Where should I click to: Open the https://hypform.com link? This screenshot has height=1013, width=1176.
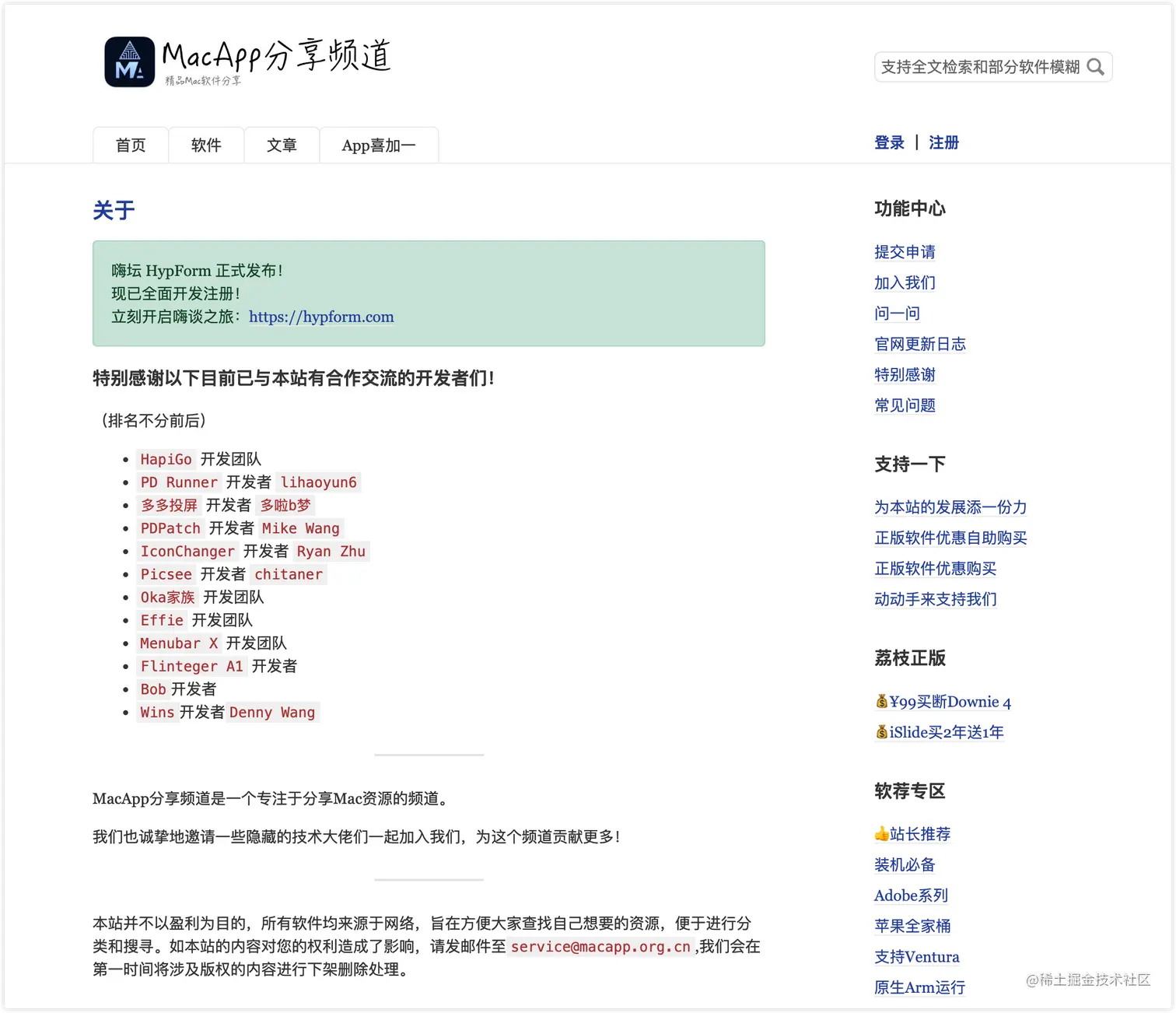321,317
